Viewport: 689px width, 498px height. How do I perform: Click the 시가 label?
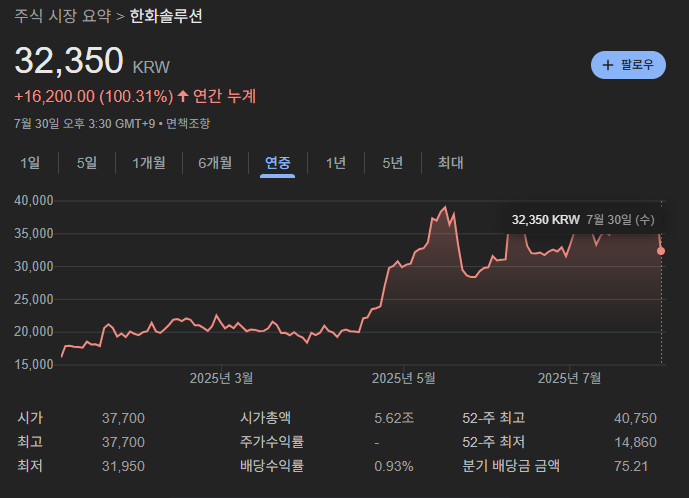(x=30, y=418)
